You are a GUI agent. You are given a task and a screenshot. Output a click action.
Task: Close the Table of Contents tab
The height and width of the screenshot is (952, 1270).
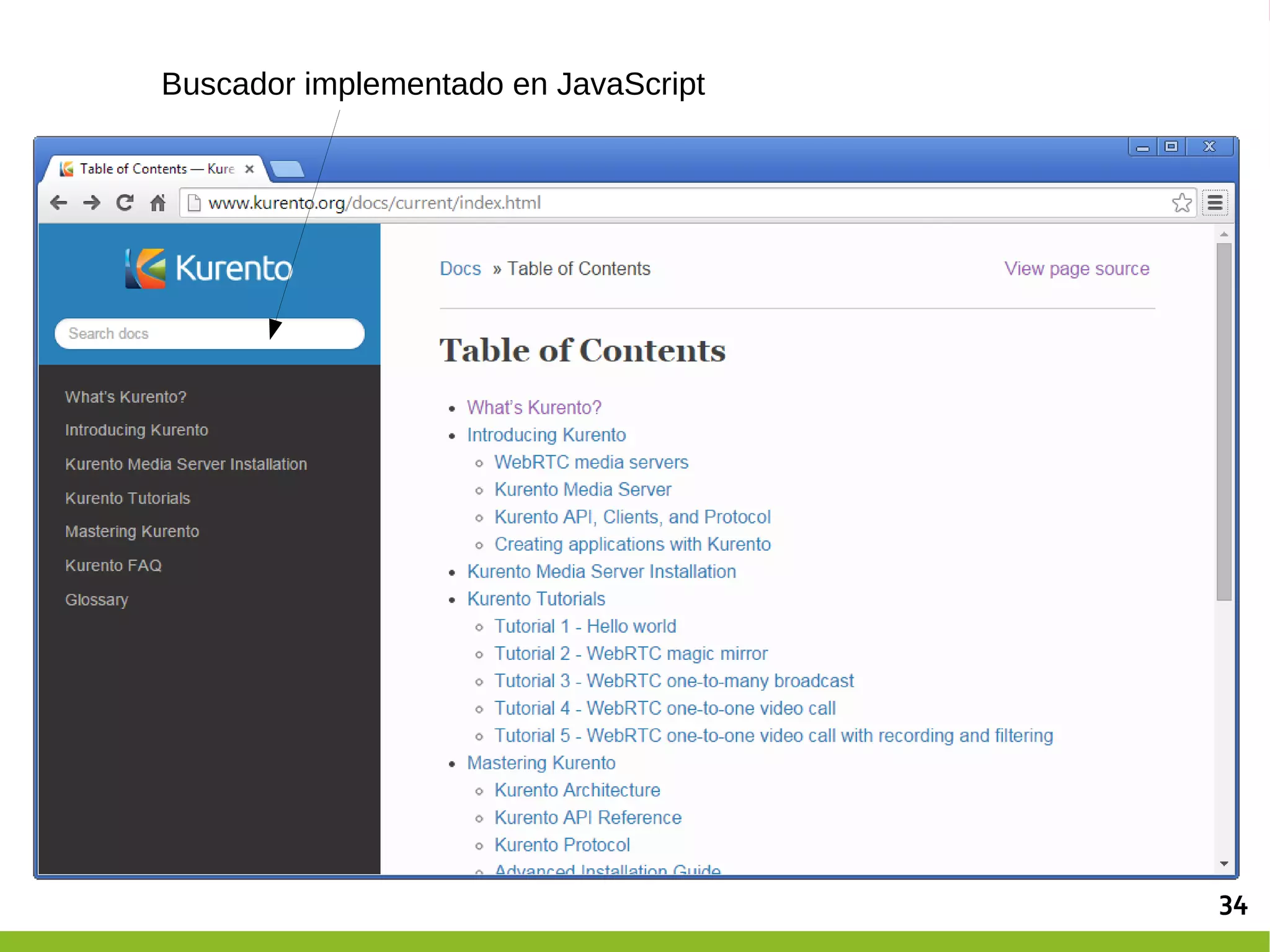[x=249, y=169]
